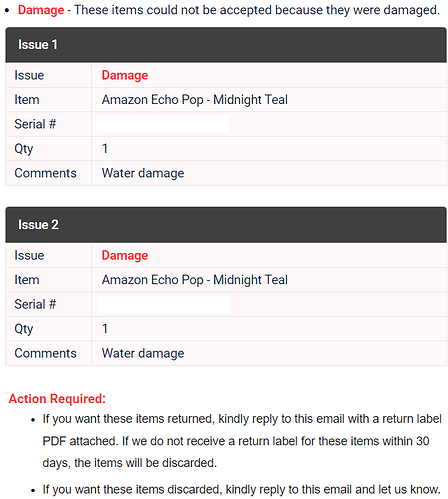Viewport: 448px width, 499px height.
Task: Click Water damage comment in Issue 1
Action: click(x=143, y=173)
